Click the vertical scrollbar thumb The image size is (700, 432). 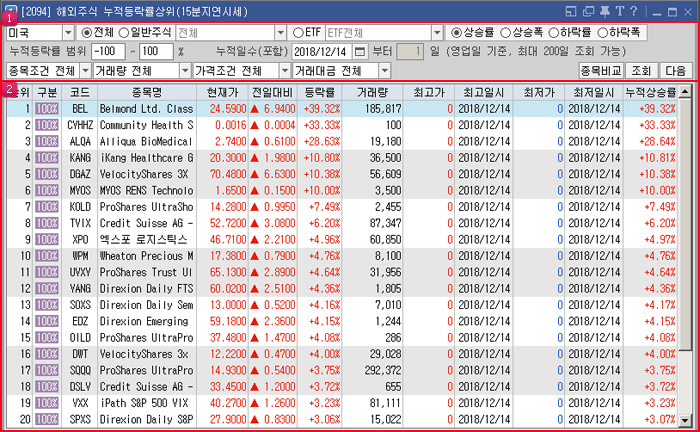tap(684, 224)
